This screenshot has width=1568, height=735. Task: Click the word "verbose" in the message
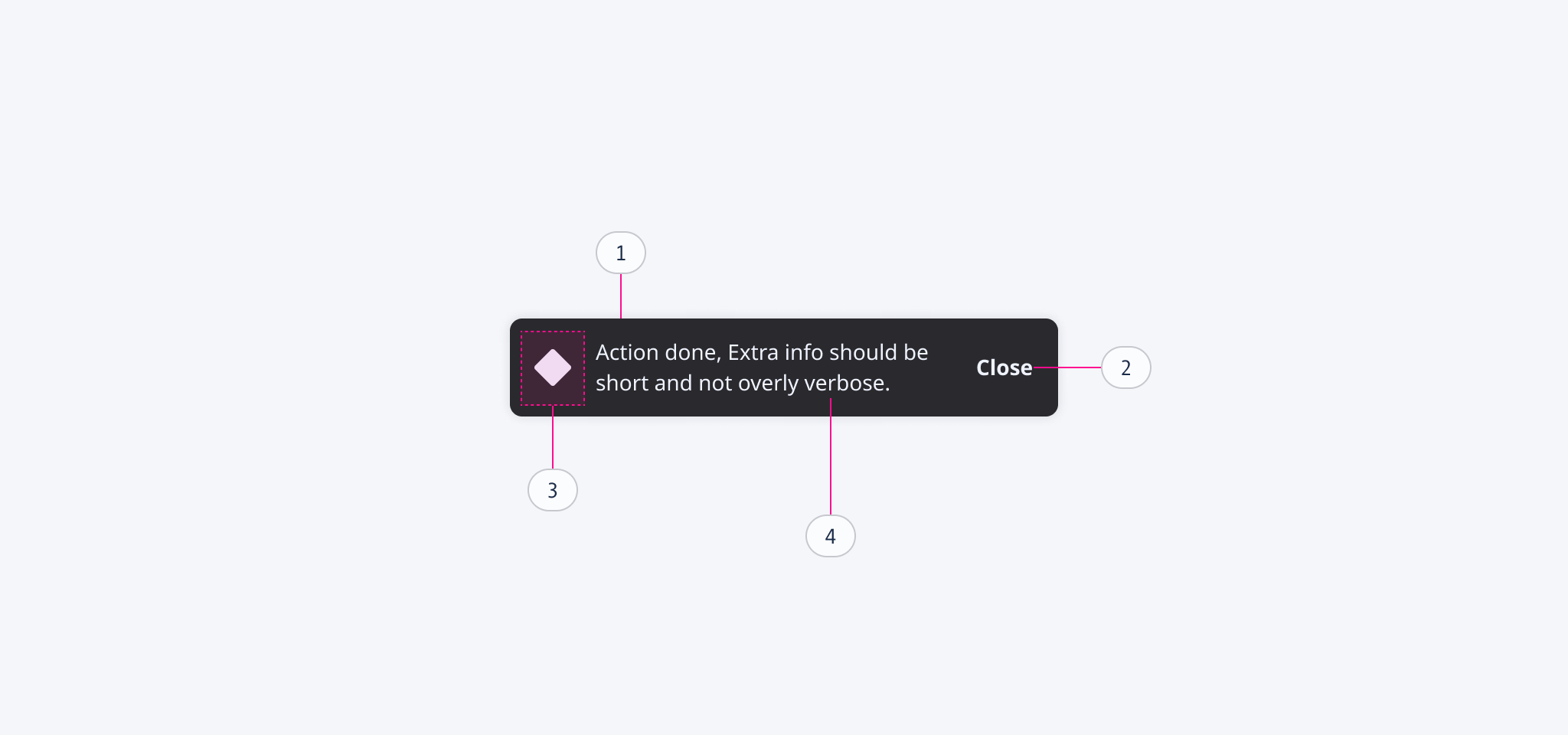pyautogui.click(x=844, y=383)
